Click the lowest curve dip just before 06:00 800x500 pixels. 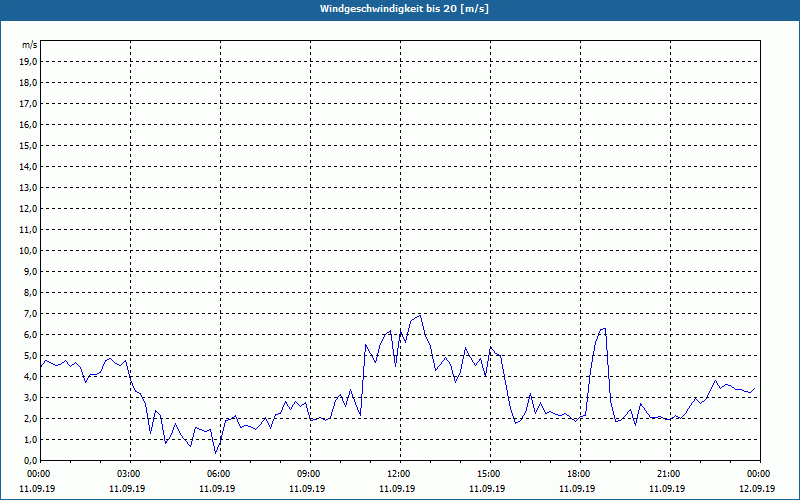(x=216, y=453)
